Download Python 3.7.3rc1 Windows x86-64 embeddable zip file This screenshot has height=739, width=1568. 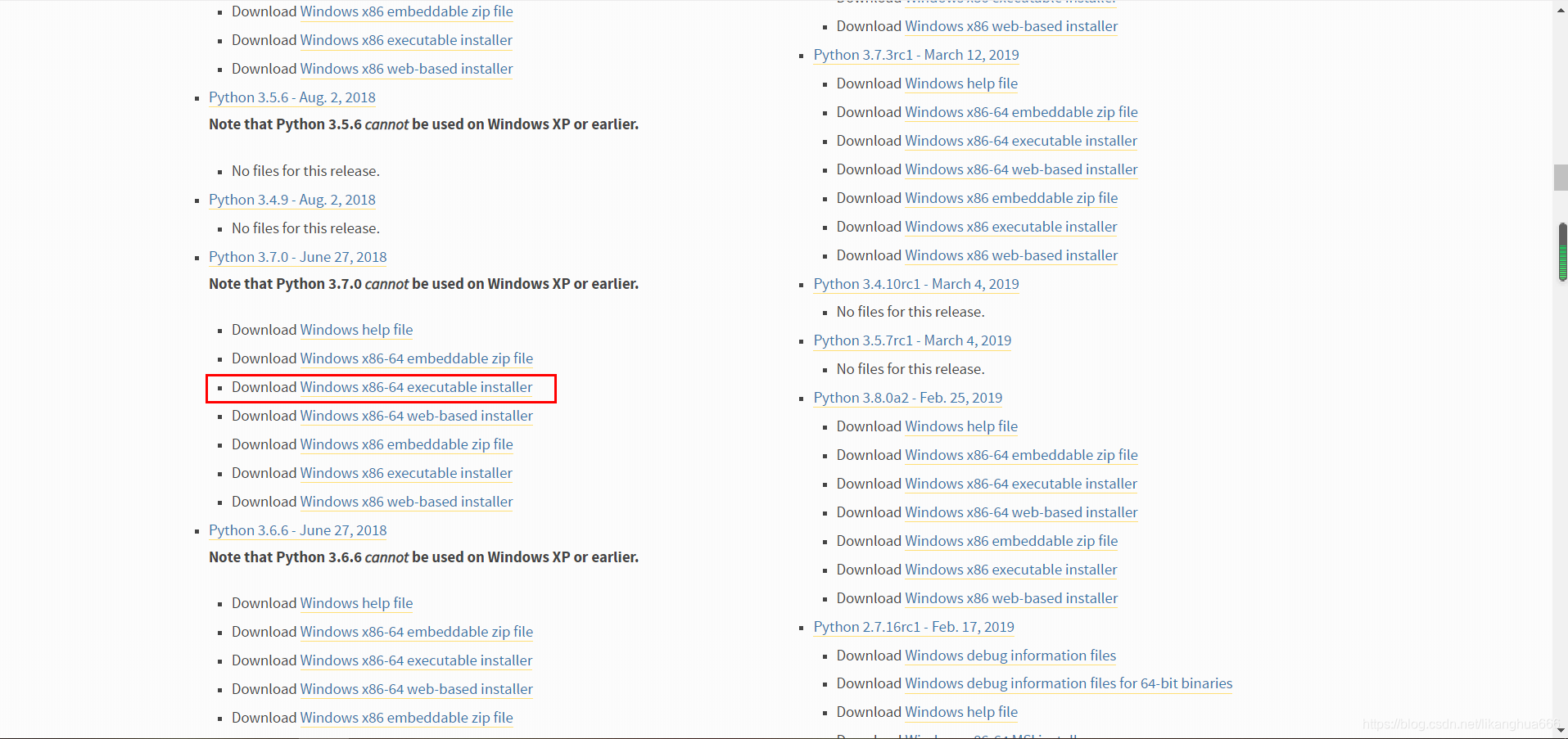click(1021, 112)
